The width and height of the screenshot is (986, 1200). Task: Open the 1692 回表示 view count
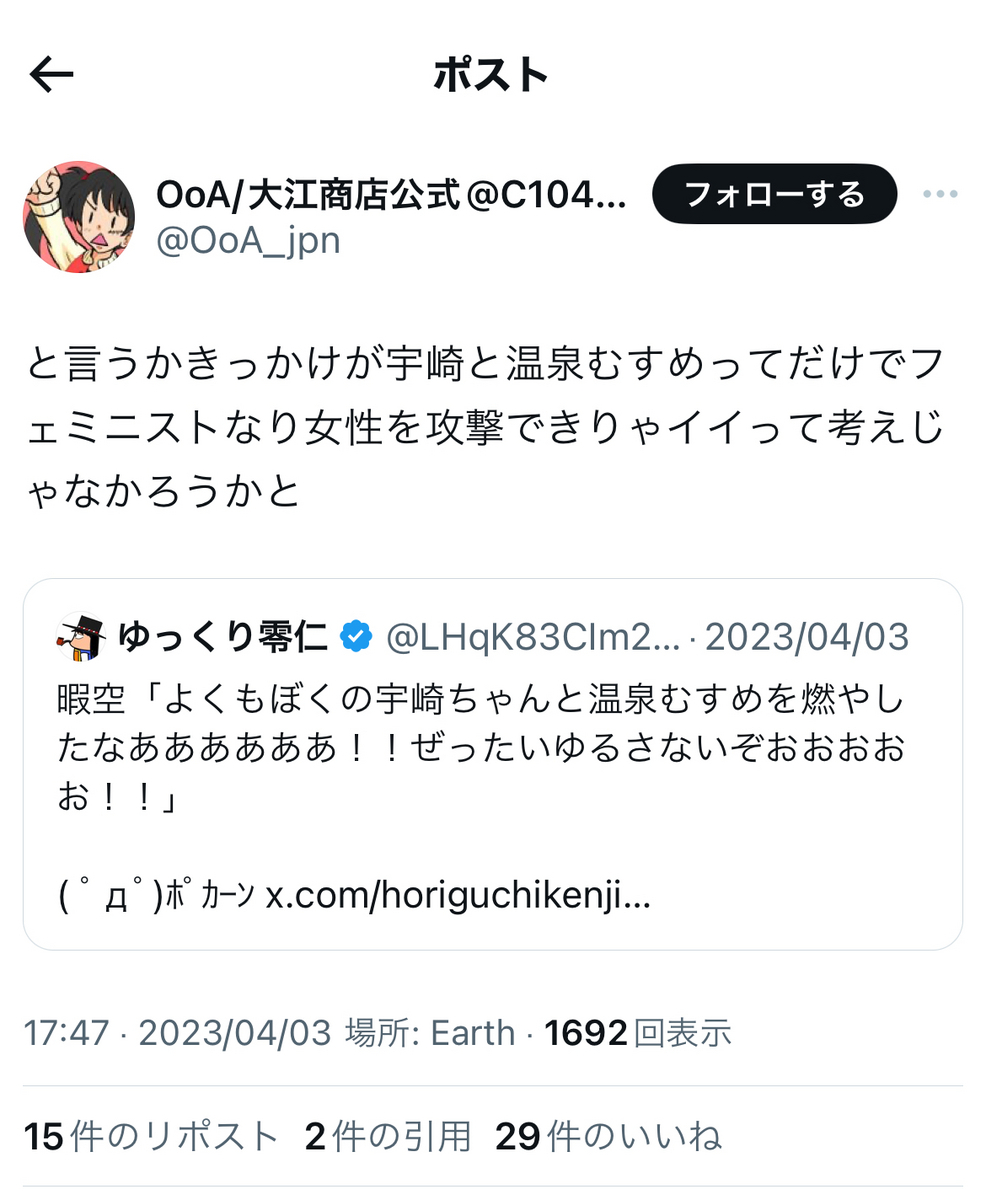(638, 1033)
